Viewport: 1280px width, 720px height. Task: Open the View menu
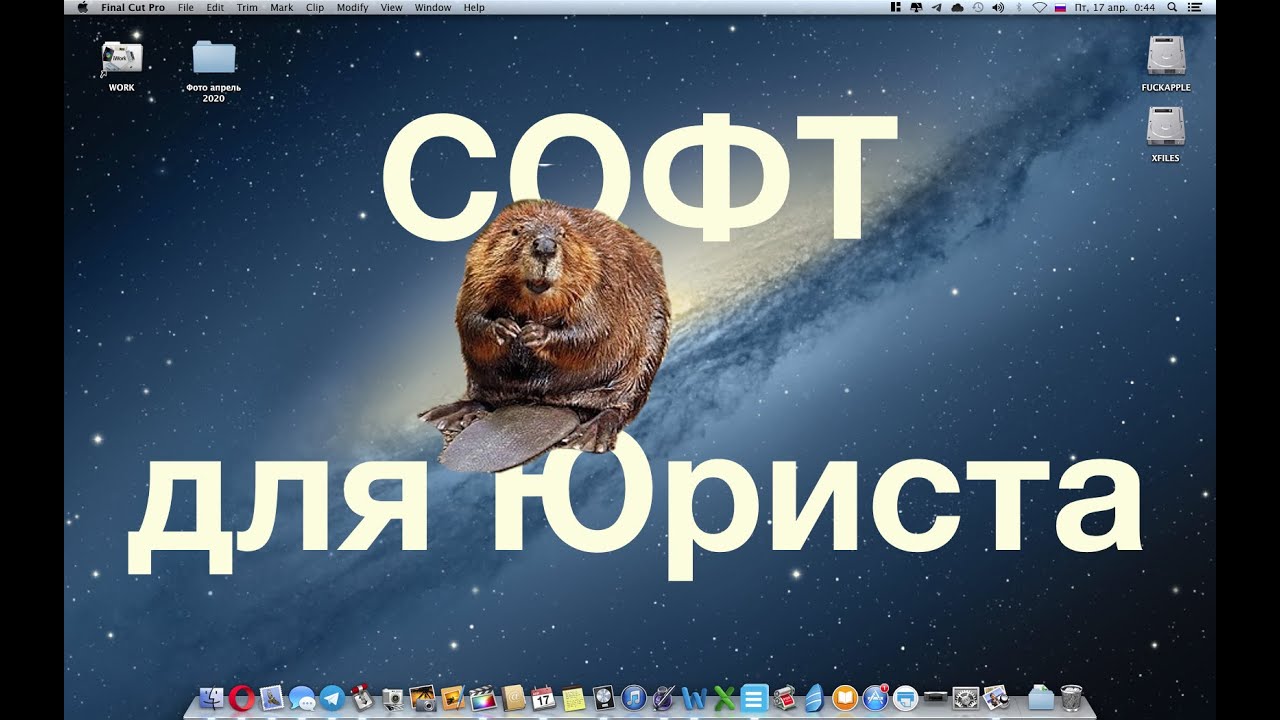click(x=392, y=7)
